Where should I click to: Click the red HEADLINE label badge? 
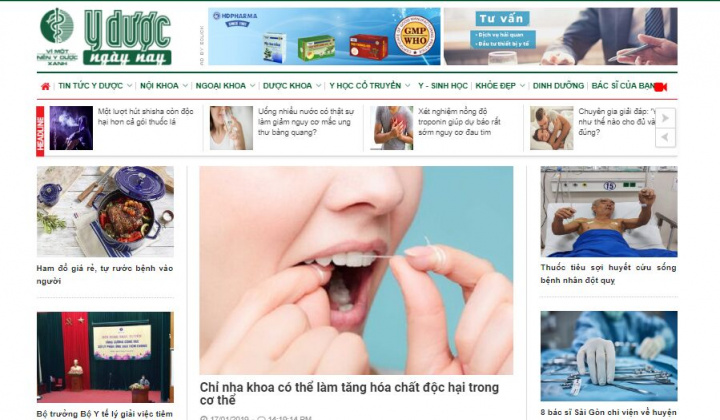[40, 131]
